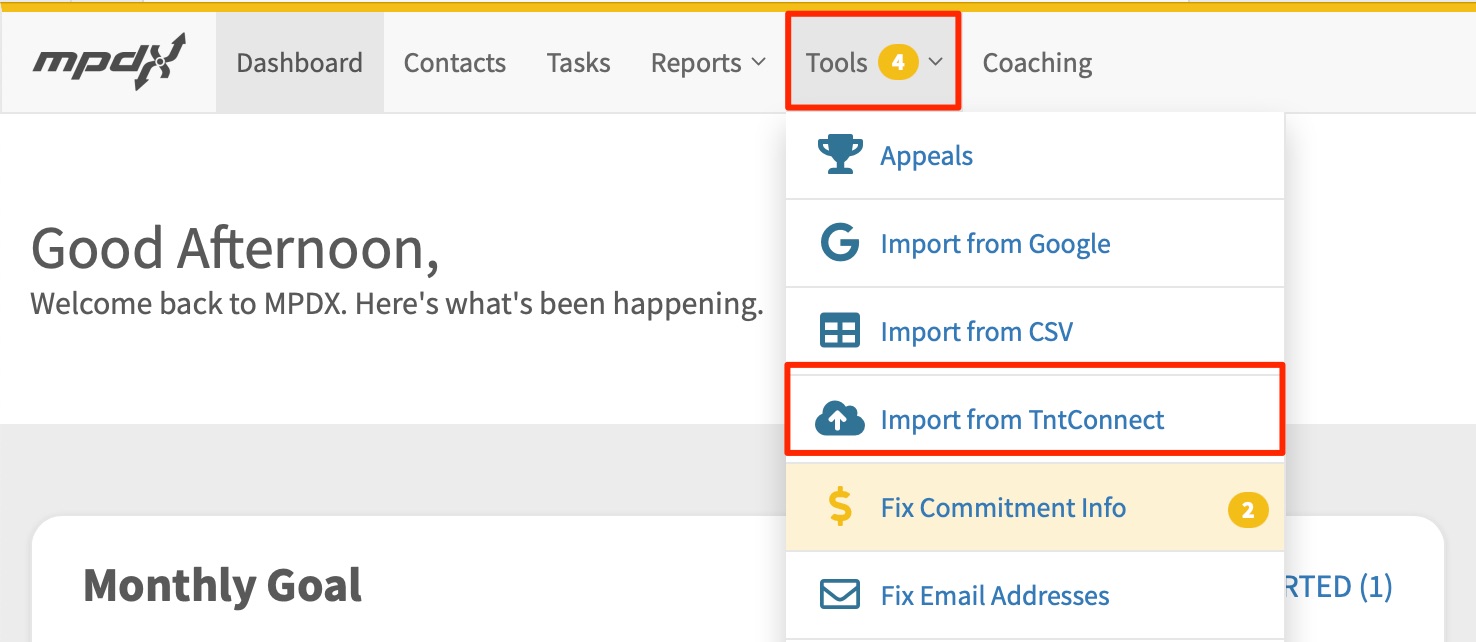The height and width of the screenshot is (642, 1476).
Task: Click the Good Afternoon greeting text
Action: (235, 249)
